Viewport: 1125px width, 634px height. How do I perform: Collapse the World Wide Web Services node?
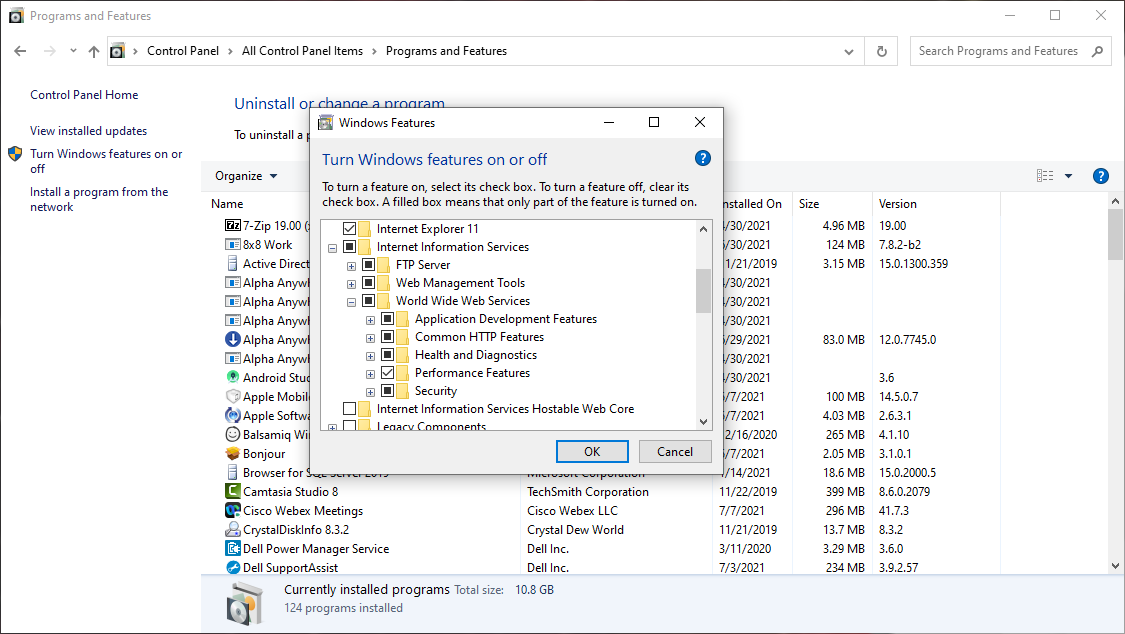coord(352,302)
